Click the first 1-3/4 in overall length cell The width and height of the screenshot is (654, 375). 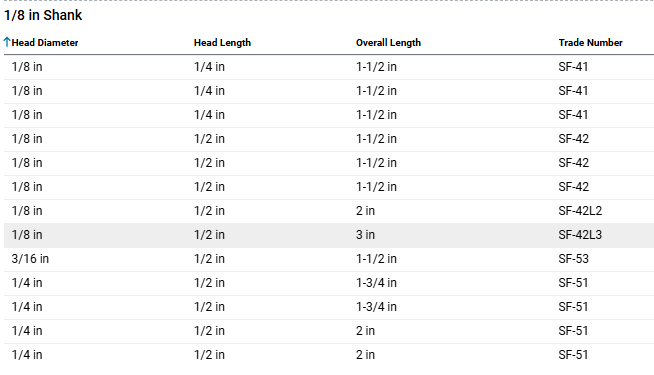coord(376,283)
